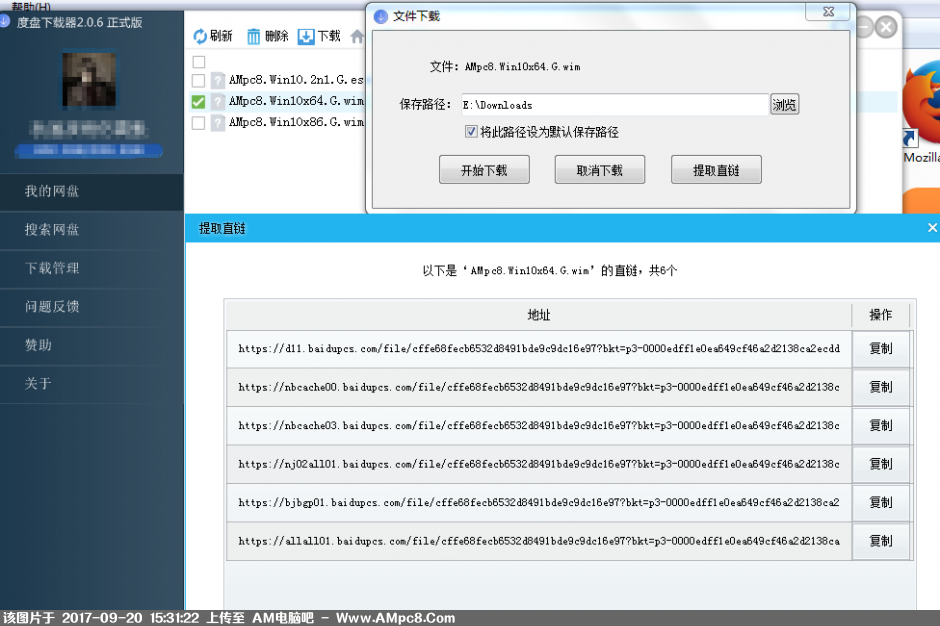Click the 地址 column header
940x626 pixels.
pos(539,314)
